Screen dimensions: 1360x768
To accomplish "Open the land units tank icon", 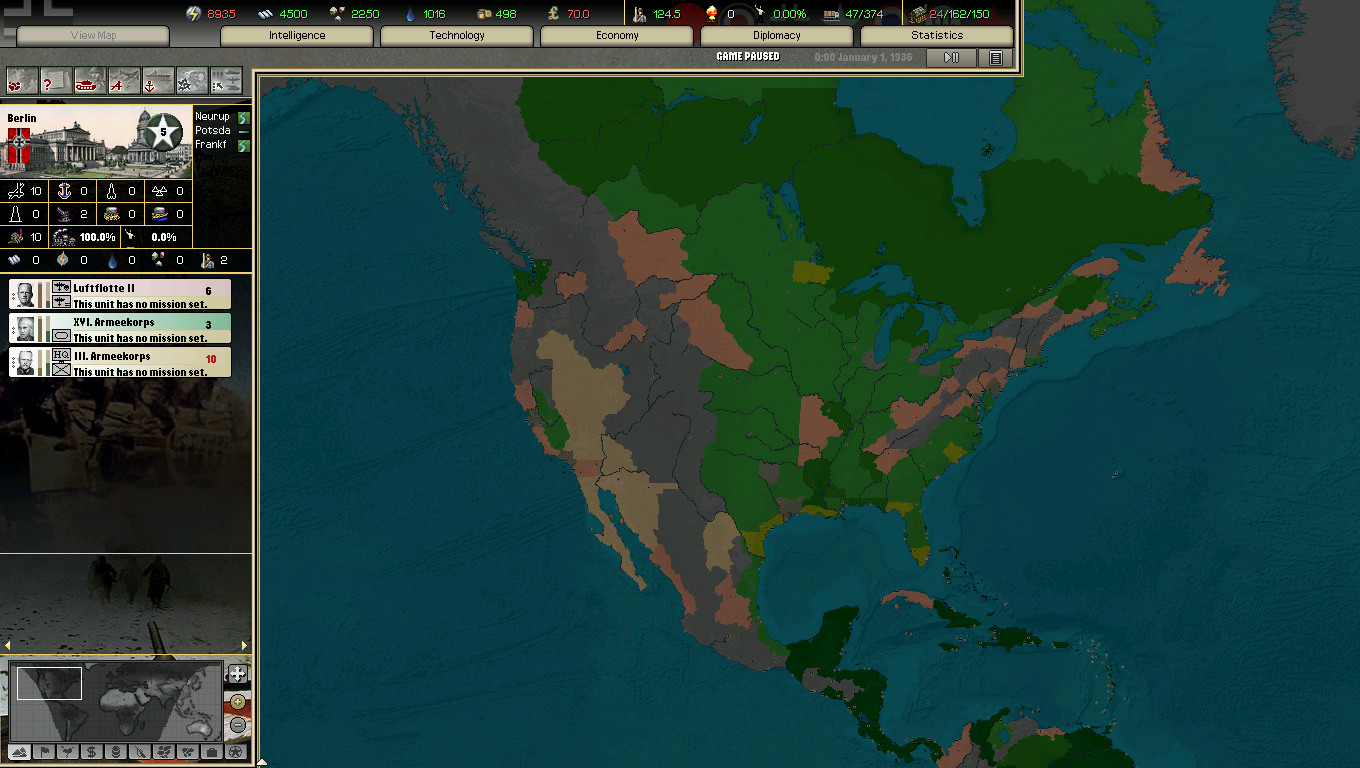I will [x=90, y=81].
